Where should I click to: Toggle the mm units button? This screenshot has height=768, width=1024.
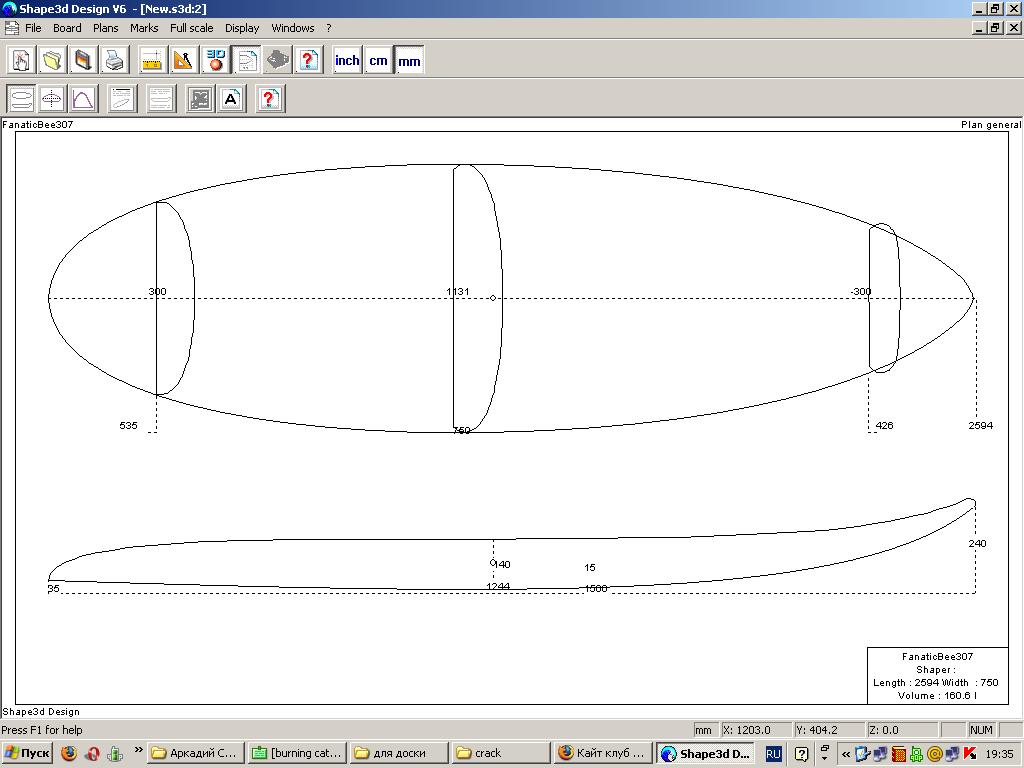(409, 61)
